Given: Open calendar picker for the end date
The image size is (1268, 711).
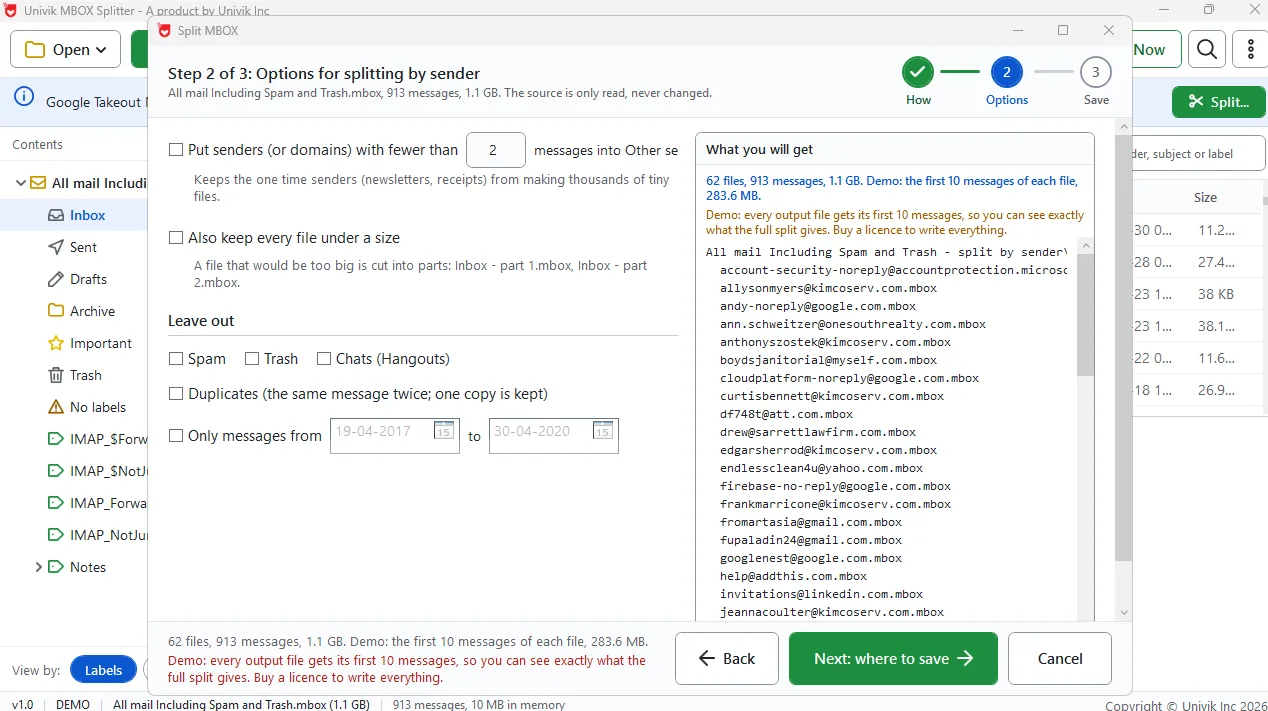Looking at the screenshot, I should [x=603, y=431].
